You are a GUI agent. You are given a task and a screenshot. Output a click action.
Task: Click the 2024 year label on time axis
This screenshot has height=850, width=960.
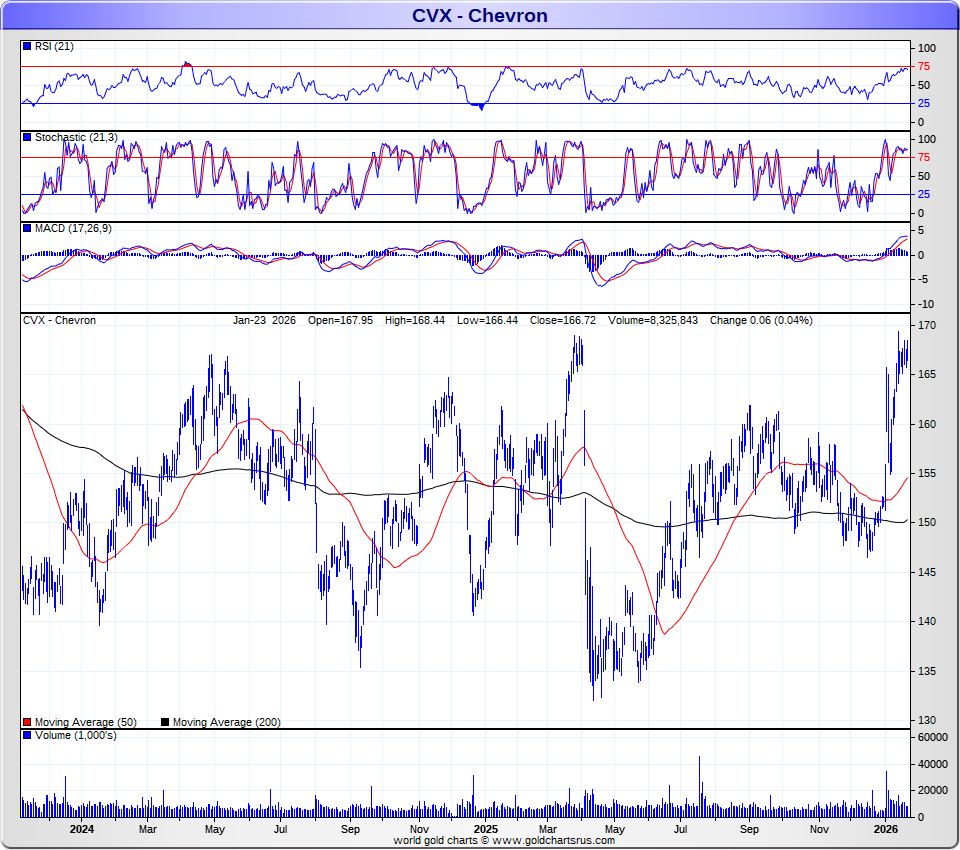[x=81, y=829]
